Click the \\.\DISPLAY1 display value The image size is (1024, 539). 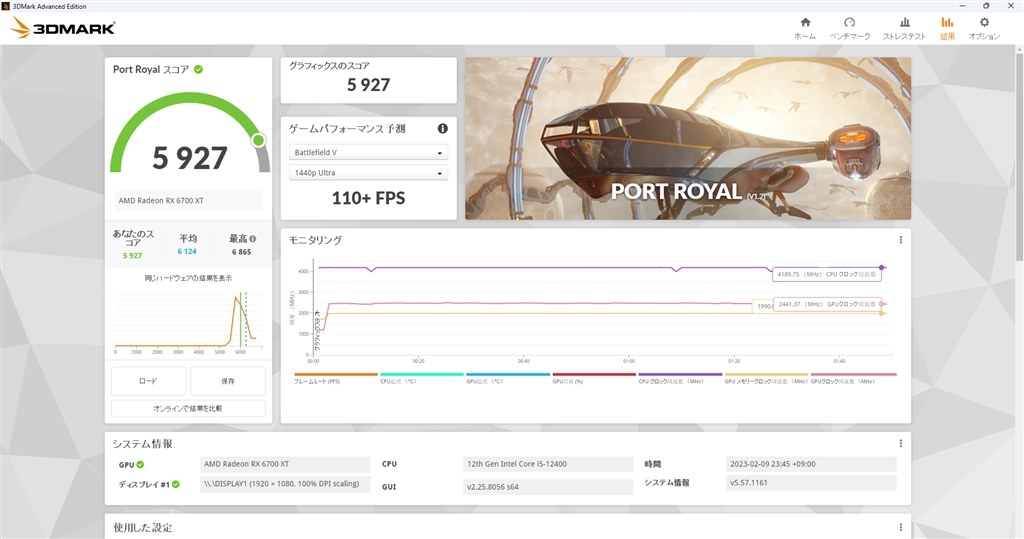point(285,483)
